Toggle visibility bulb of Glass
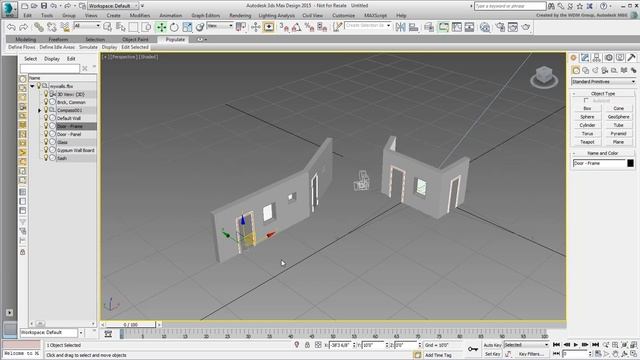This screenshot has width=640, height=360. pos(46,142)
